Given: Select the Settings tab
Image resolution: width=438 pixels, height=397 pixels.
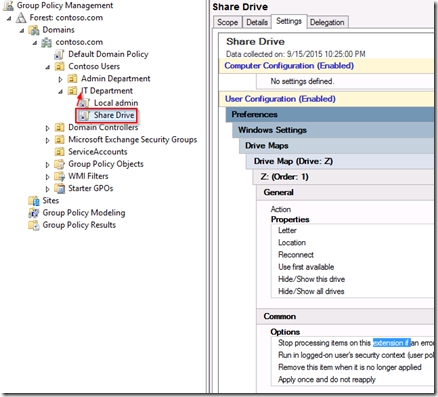Looking at the screenshot, I should (x=289, y=21).
